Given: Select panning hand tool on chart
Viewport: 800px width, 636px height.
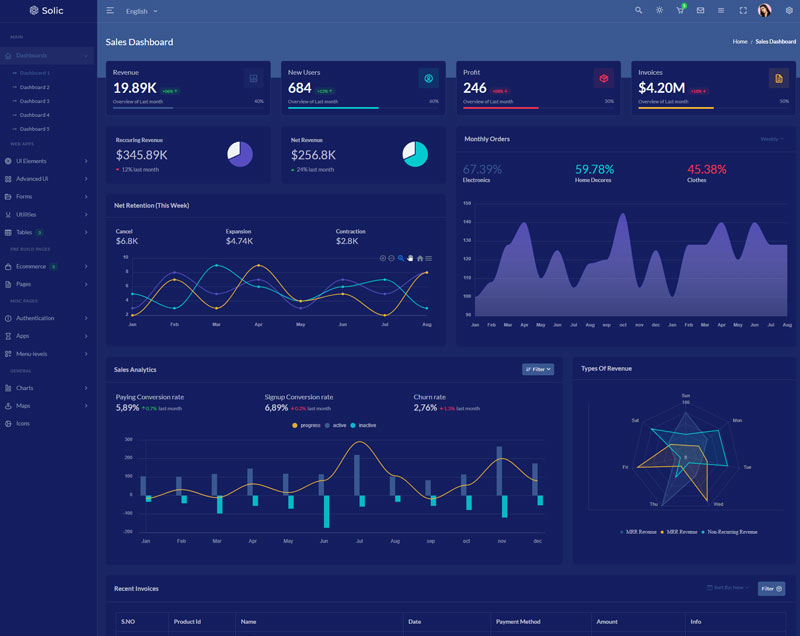Looking at the screenshot, I should [x=410, y=258].
